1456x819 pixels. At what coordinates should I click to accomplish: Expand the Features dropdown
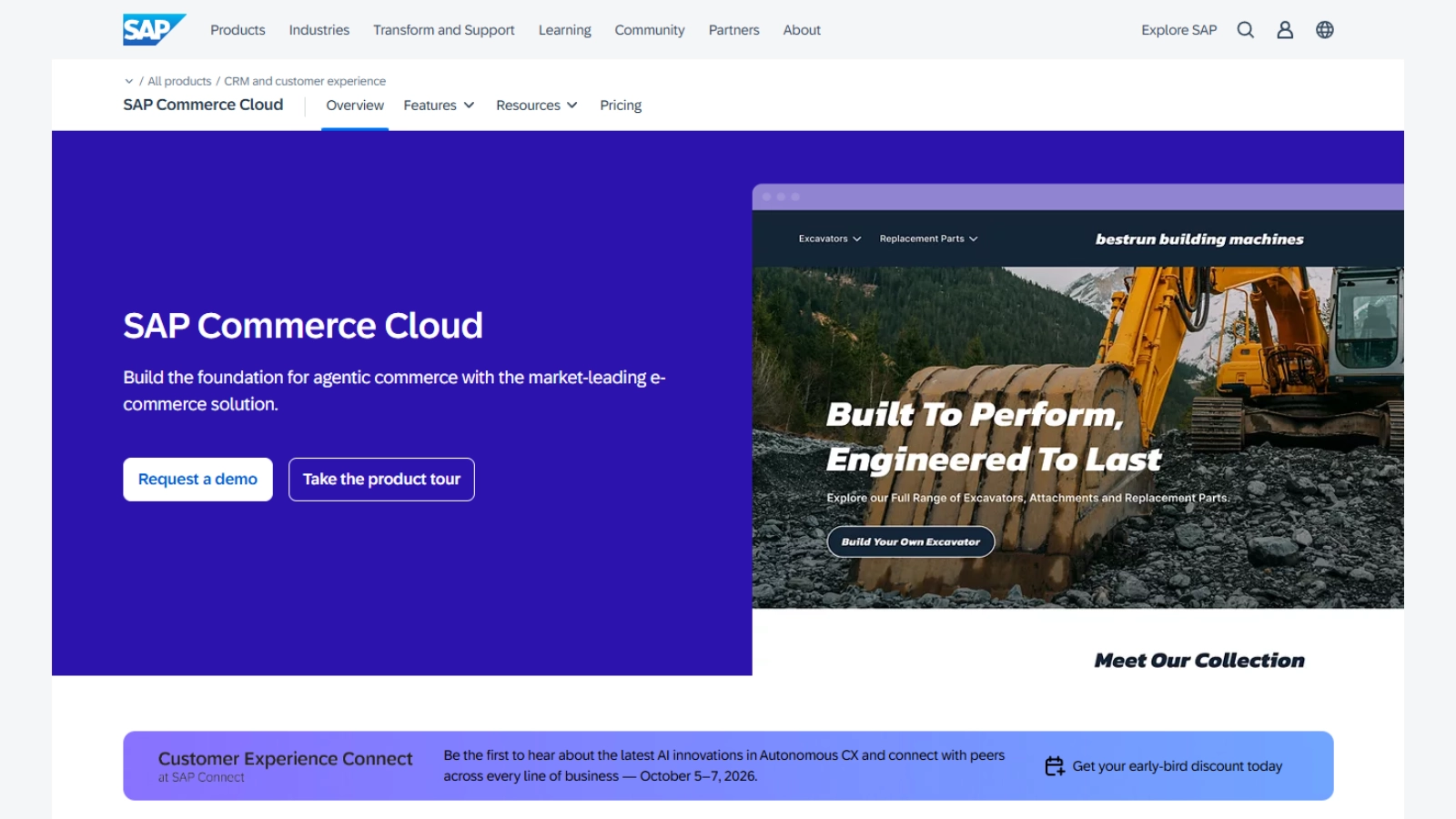[x=439, y=106]
